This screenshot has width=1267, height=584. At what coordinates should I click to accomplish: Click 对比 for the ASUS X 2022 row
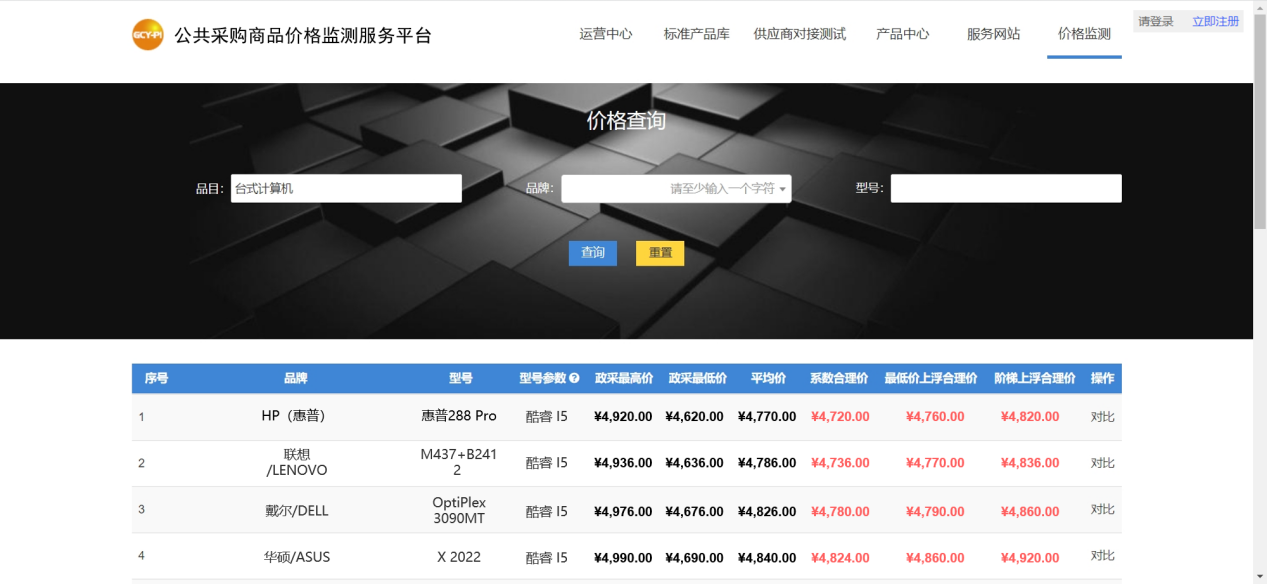(1102, 556)
